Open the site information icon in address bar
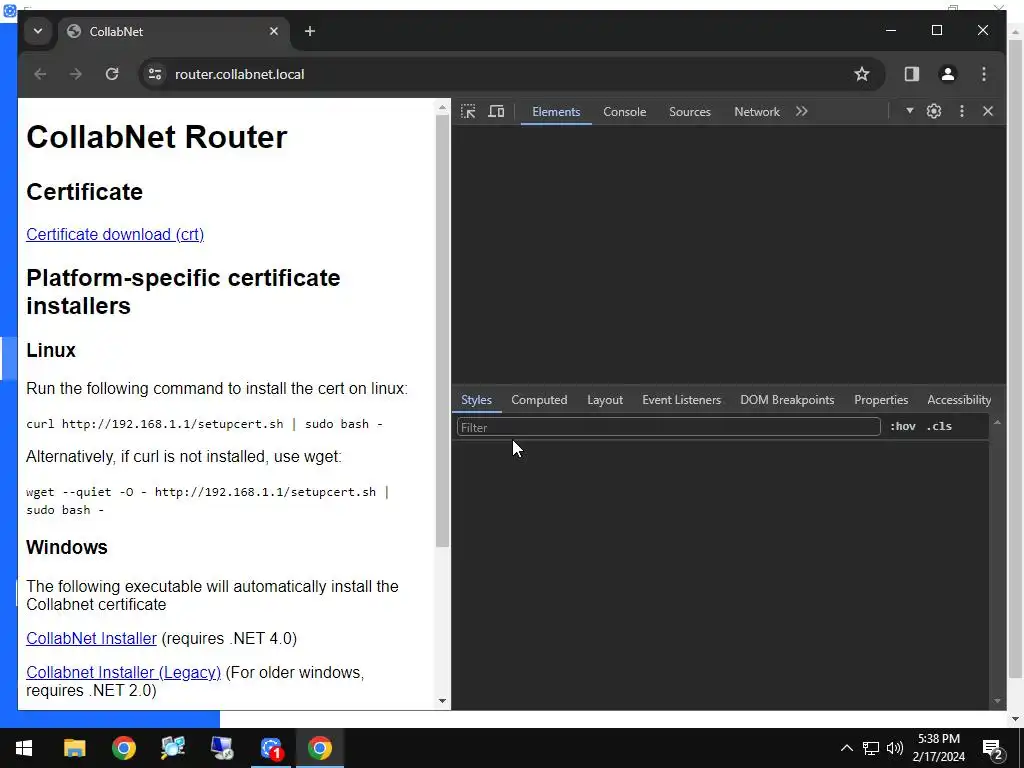The height and width of the screenshot is (768, 1024). click(155, 74)
